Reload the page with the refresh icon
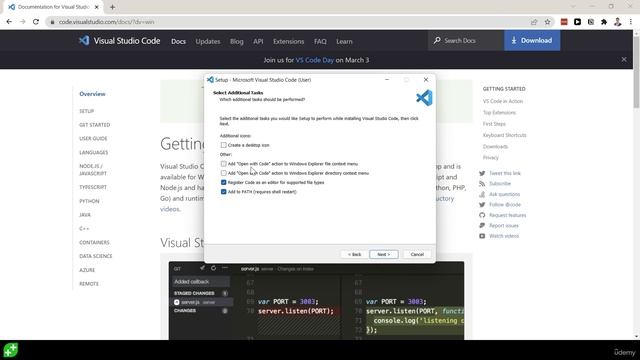 (x=36, y=22)
